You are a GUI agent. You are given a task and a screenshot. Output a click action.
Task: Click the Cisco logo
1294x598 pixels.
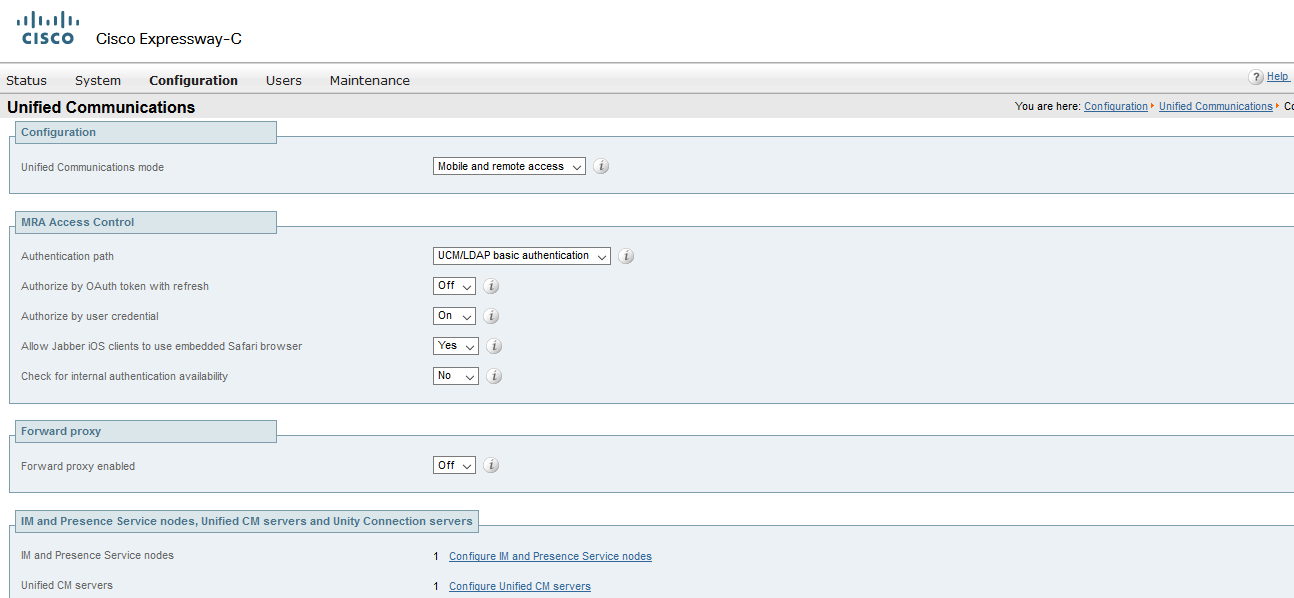pyautogui.click(x=48, y=28)
